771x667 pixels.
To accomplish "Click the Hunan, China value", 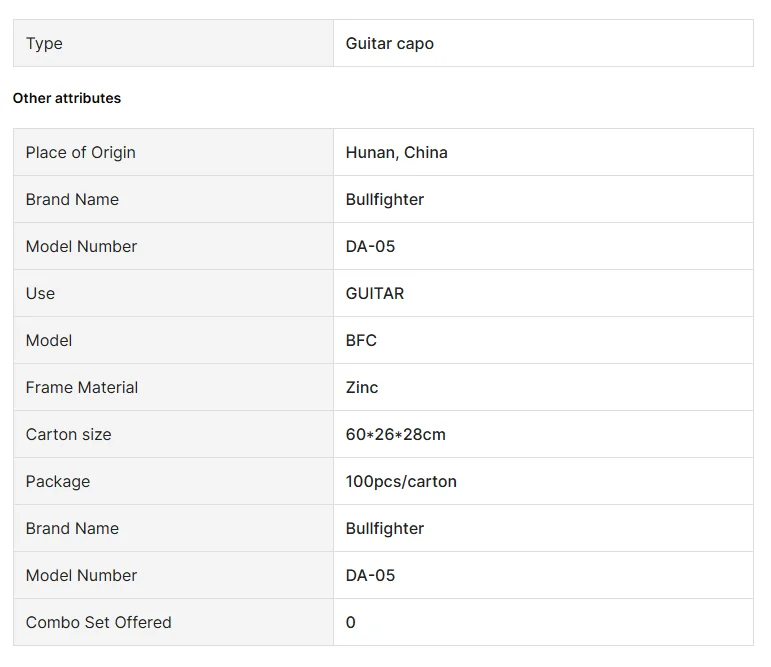I will pyautogui.click(x=396, y=153).
